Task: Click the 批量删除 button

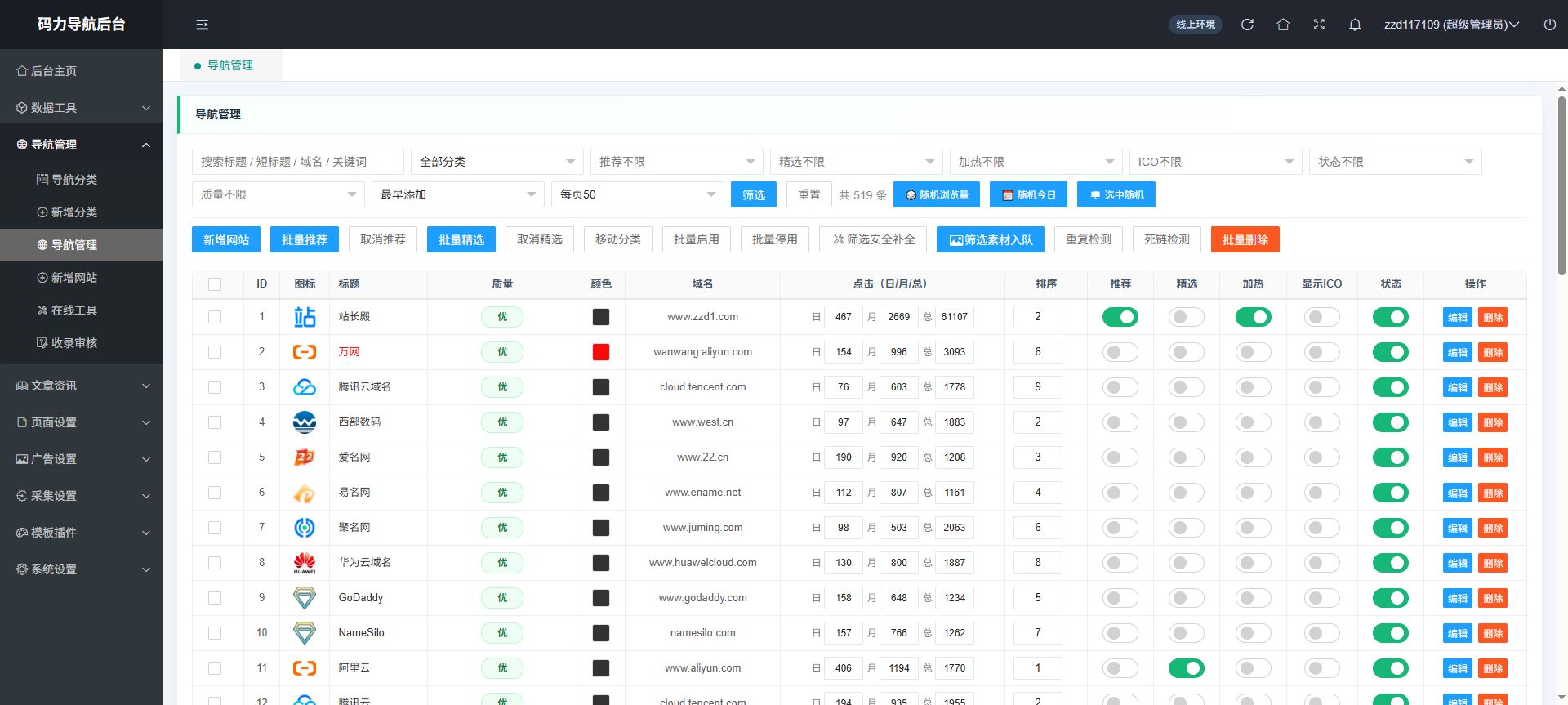Action: pos(1245,239)
